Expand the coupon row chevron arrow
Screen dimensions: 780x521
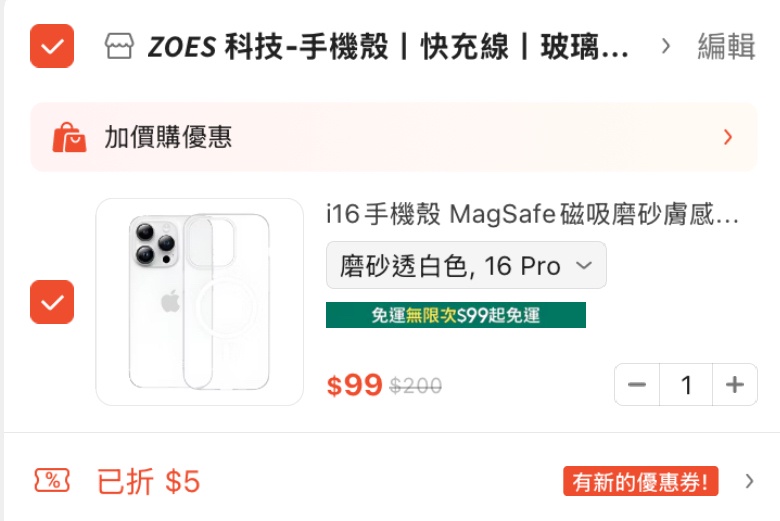click(x=750, y=482)
